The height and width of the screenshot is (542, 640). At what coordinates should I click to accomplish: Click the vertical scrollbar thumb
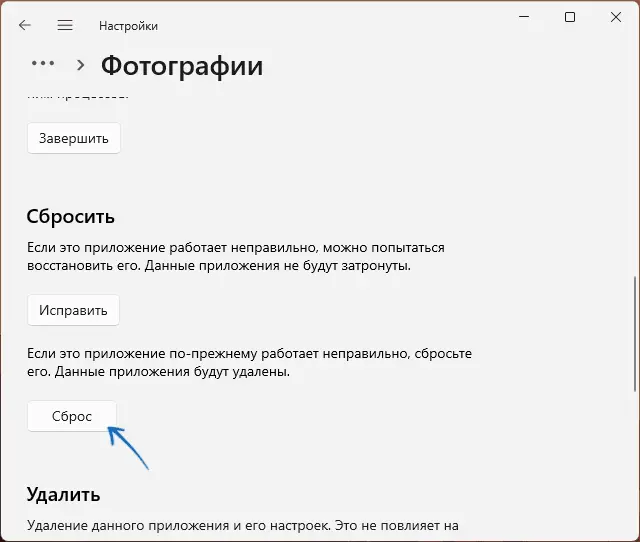pos(635,334)
